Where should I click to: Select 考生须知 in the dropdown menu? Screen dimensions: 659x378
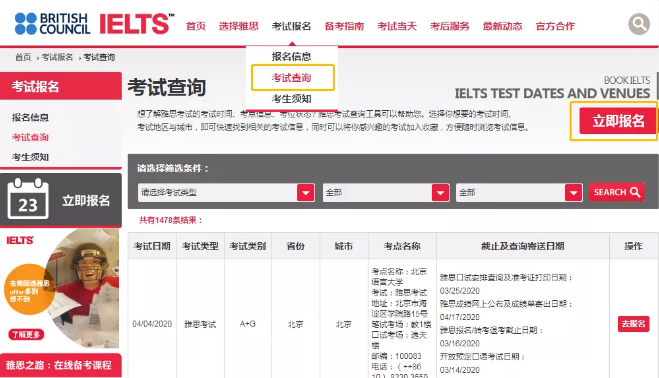[292, 99]
